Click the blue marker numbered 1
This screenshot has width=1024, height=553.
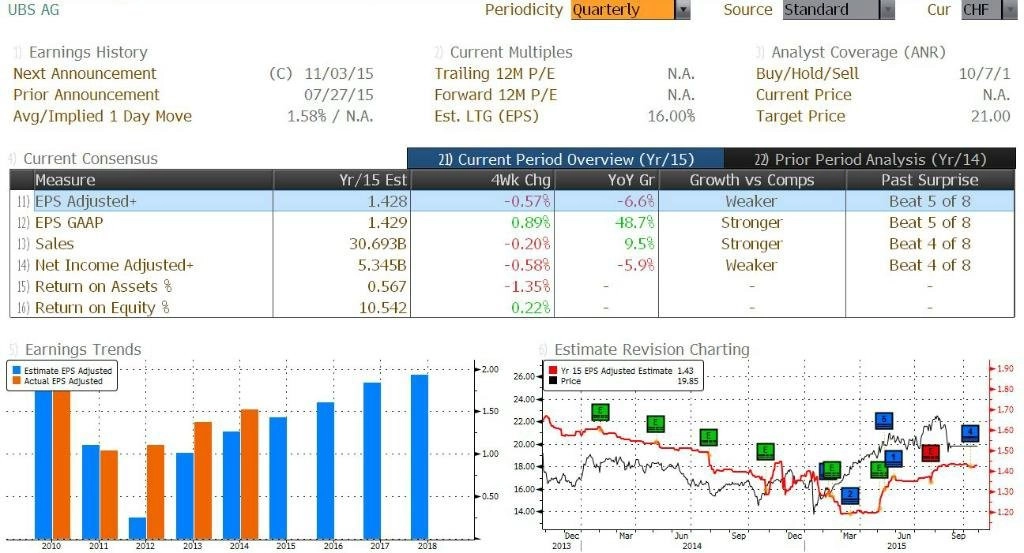coord(893,458)
